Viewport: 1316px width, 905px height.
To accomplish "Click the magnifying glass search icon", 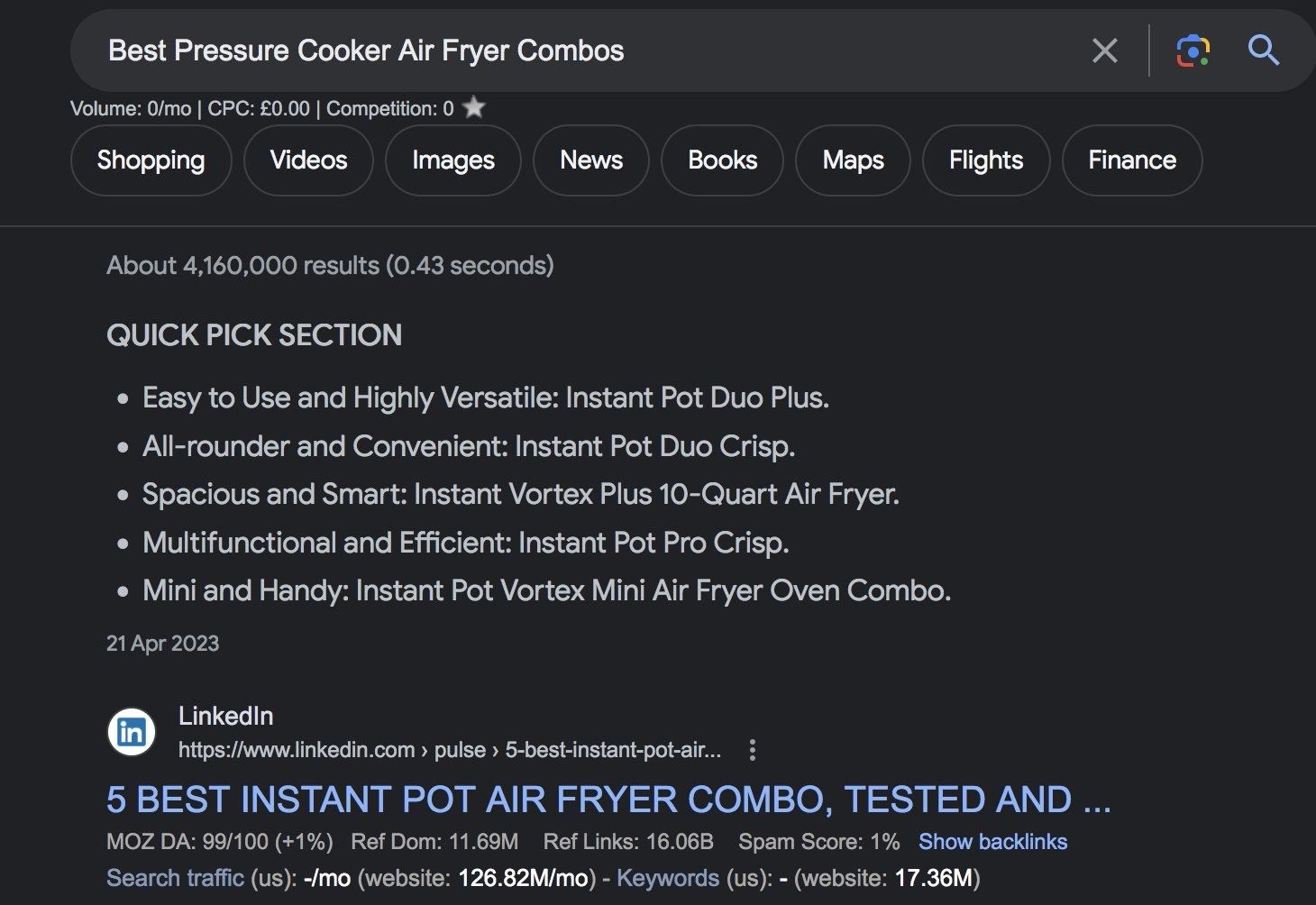I will 1263,50.
